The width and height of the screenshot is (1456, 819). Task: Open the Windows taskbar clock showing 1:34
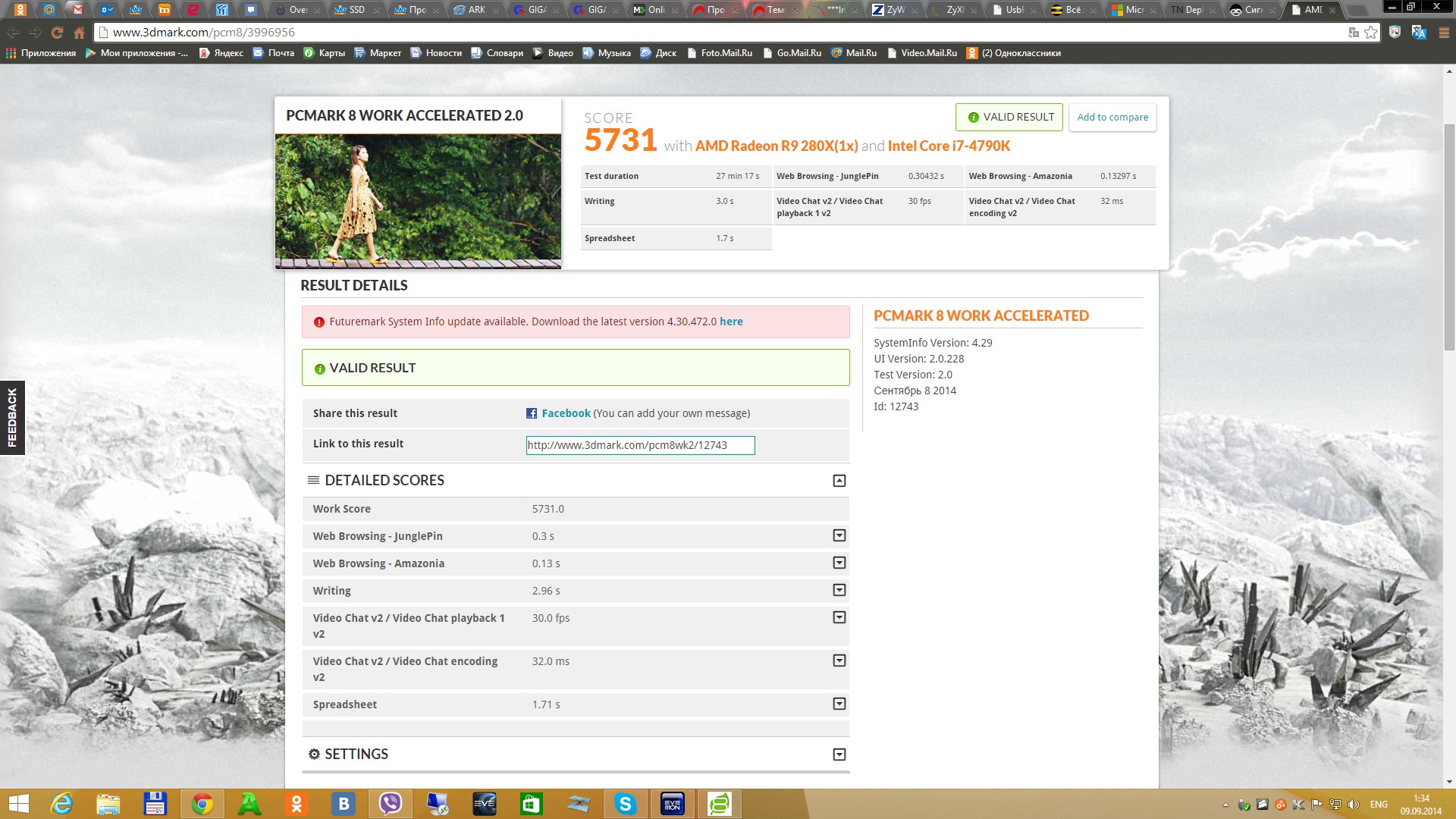(x=1421, y=805)
